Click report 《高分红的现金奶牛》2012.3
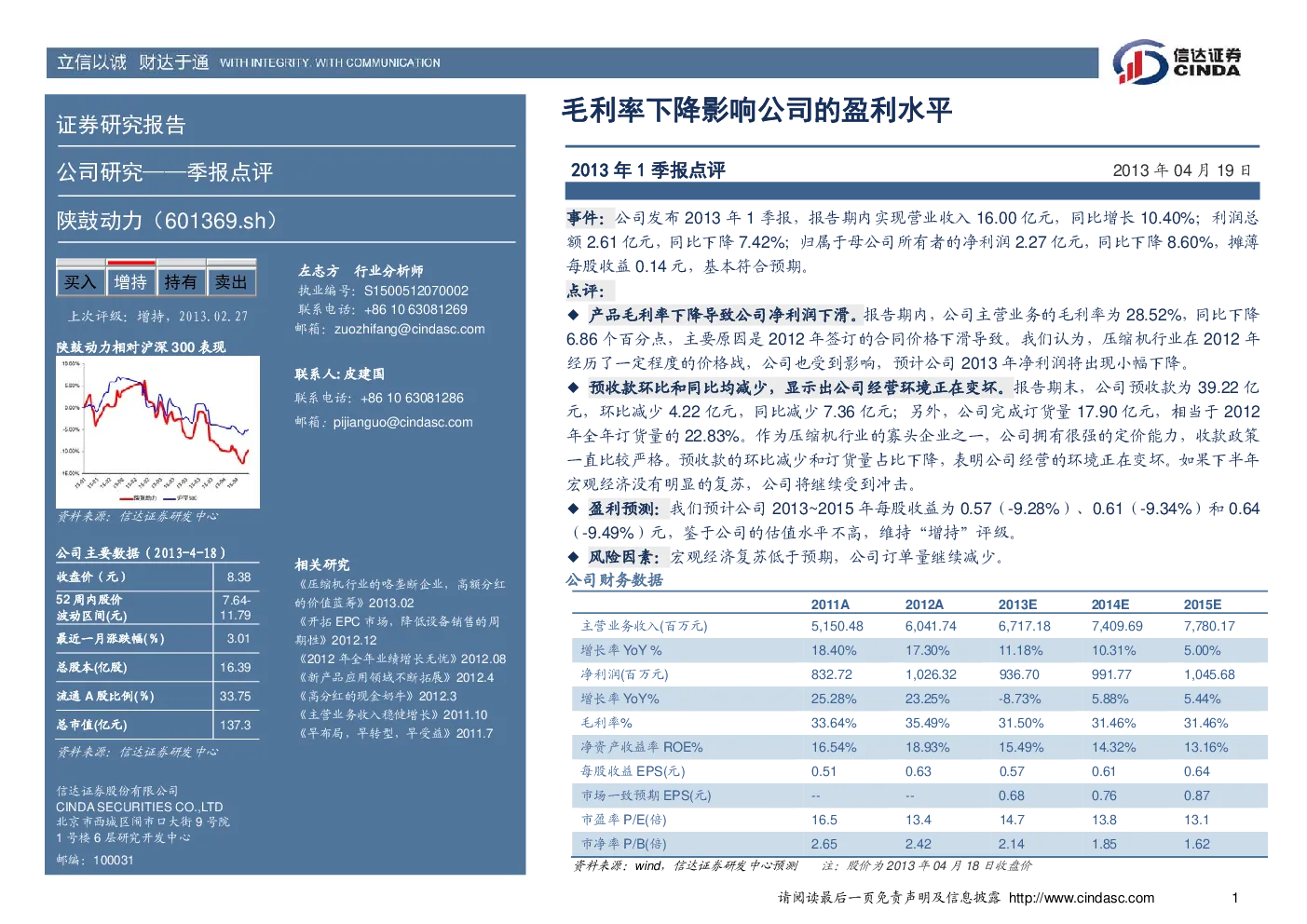Viewport: 1307px width, 924px height. 376,696
